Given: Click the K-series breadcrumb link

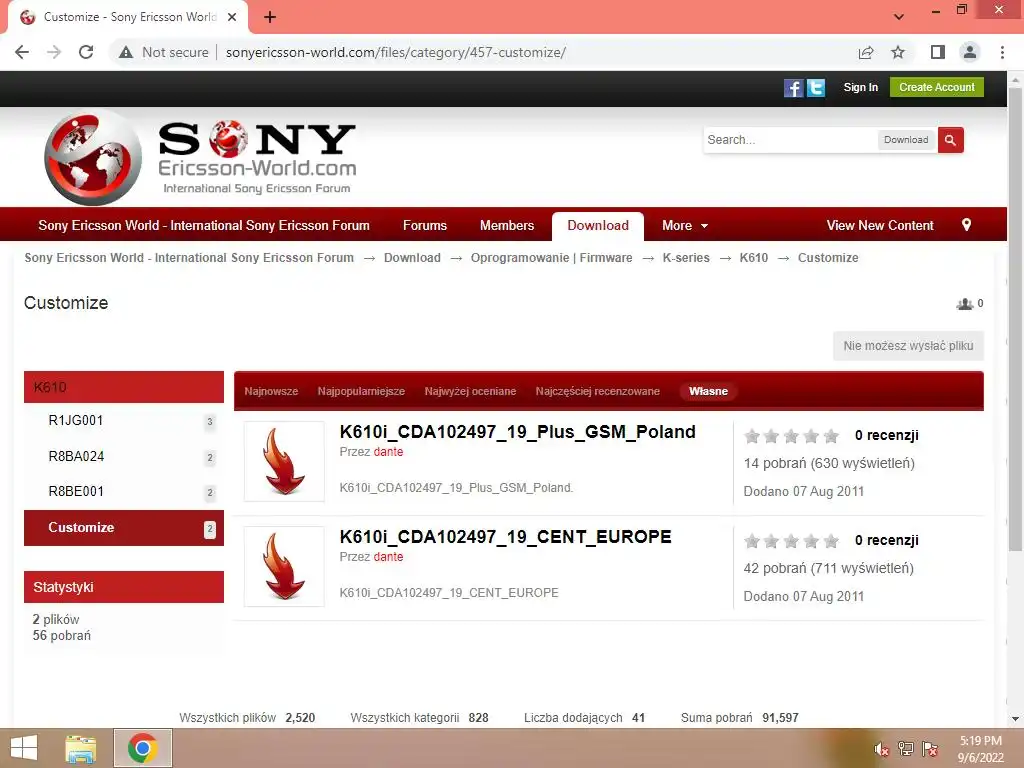Looking at the screenshot, I should [x=686, y=258].
